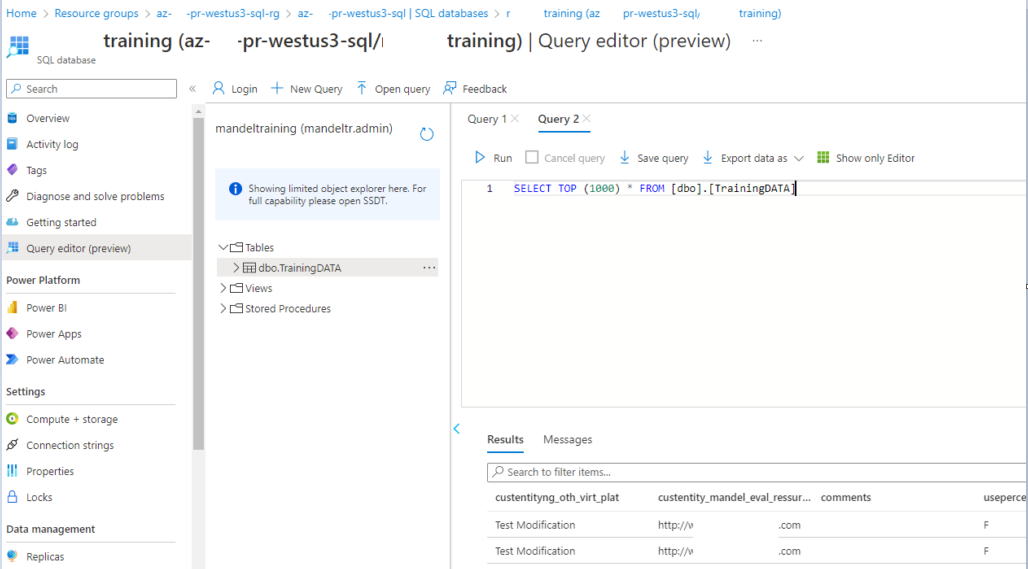1028x569 pixels.
Task: Expand the dbo.TrainingDATA table node
Action: pyautogui.click(x=236, y=267)
